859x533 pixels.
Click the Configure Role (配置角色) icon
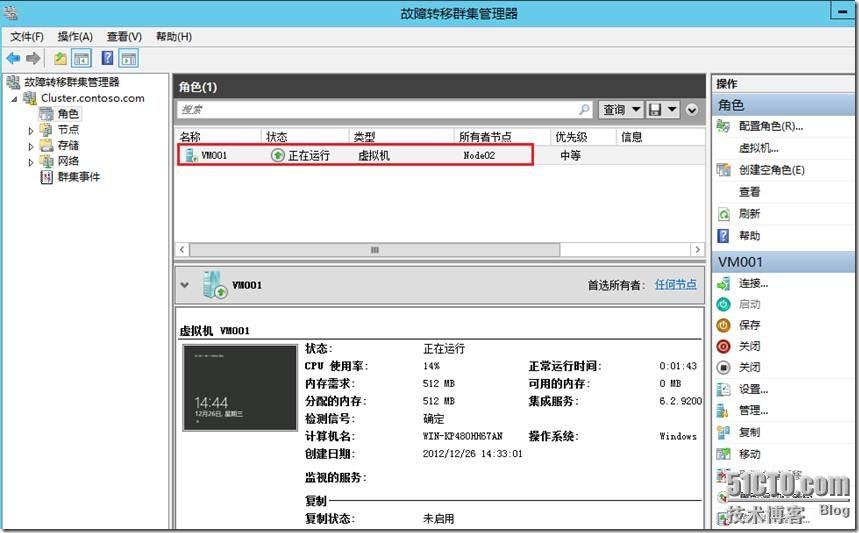click(723, 127)
